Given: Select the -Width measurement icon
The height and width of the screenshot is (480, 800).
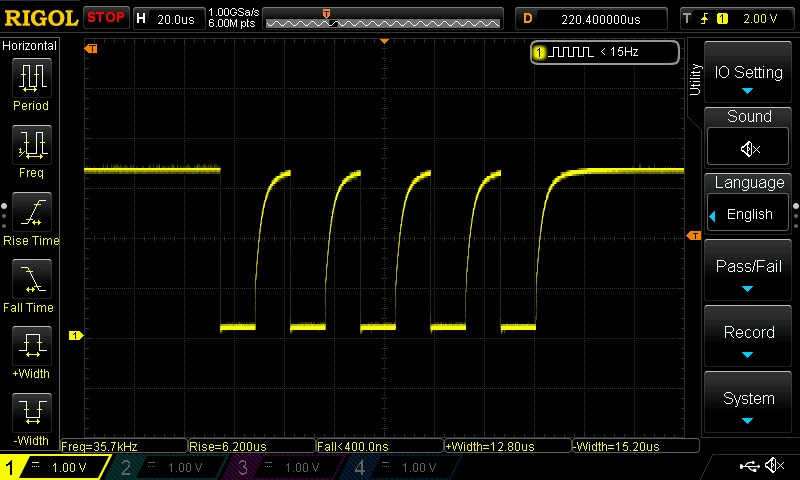Looking at the screenshot, I should click(x=32, y=413).
